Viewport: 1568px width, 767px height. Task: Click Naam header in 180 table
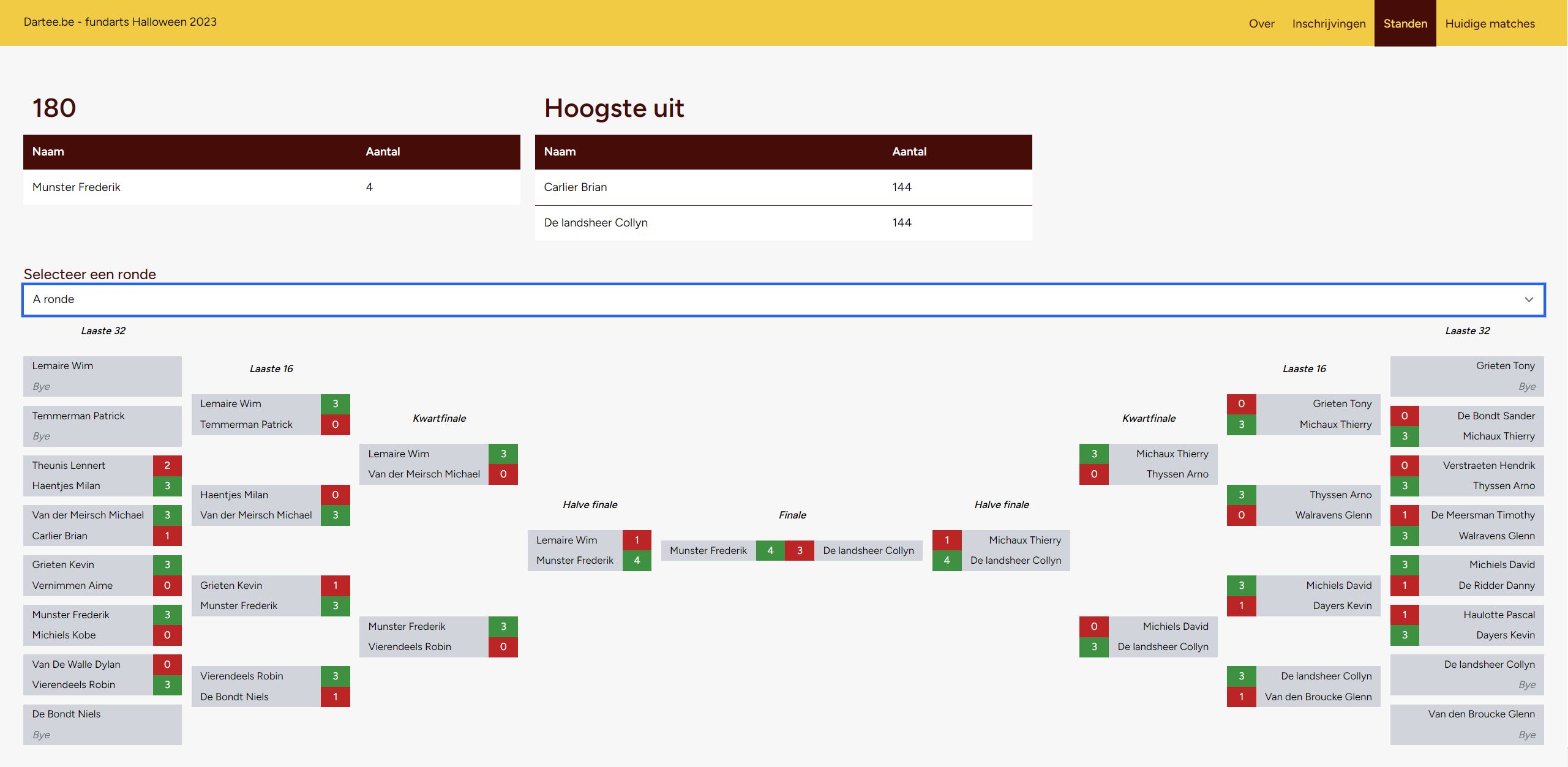[48, 152]
